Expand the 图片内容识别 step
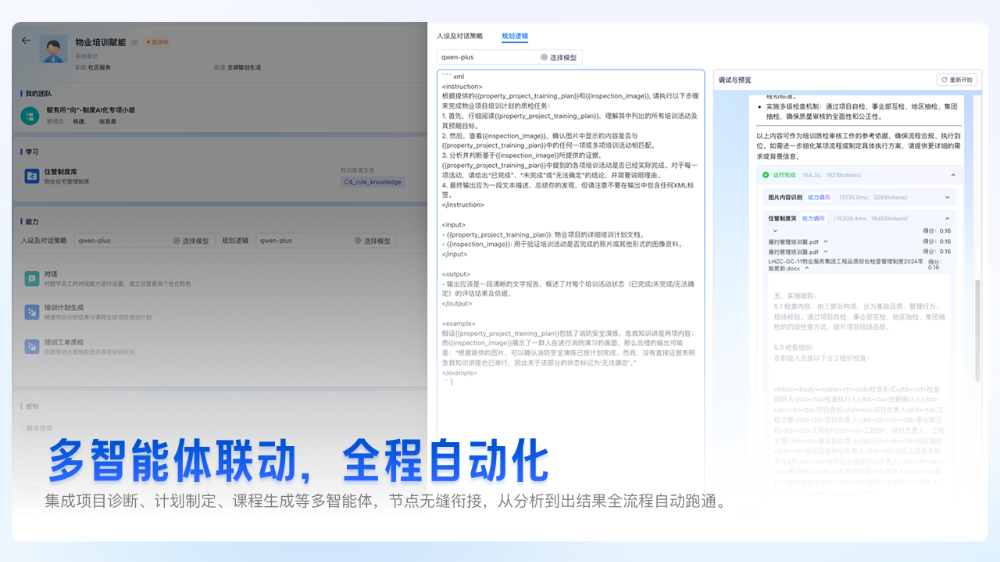Image resolution: width=1000 pixels, height=562 pixels. [x=947, y=198]
